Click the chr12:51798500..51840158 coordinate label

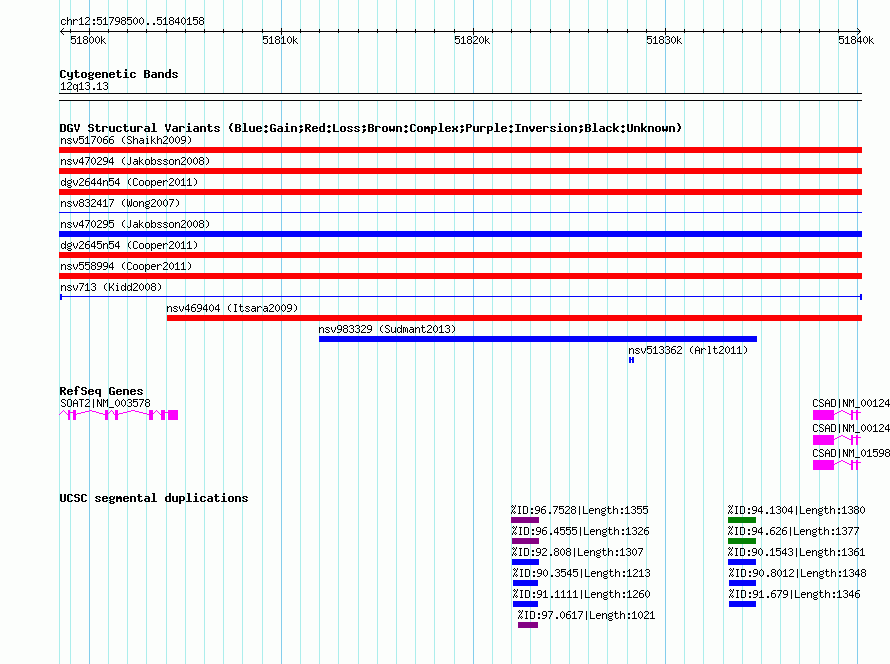click(132, 22)
